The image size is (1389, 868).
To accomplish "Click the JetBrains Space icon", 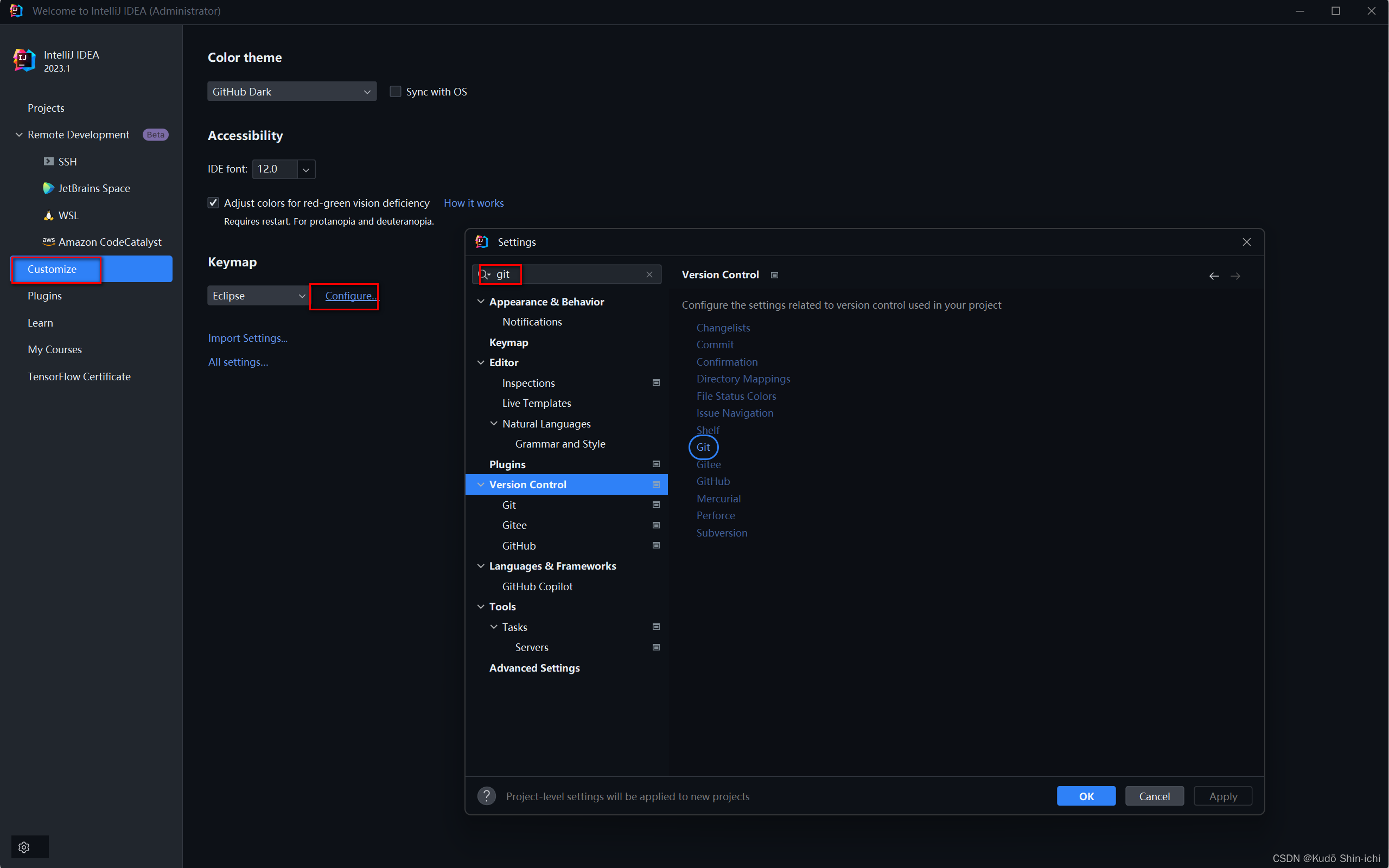I will coord(49,188).
